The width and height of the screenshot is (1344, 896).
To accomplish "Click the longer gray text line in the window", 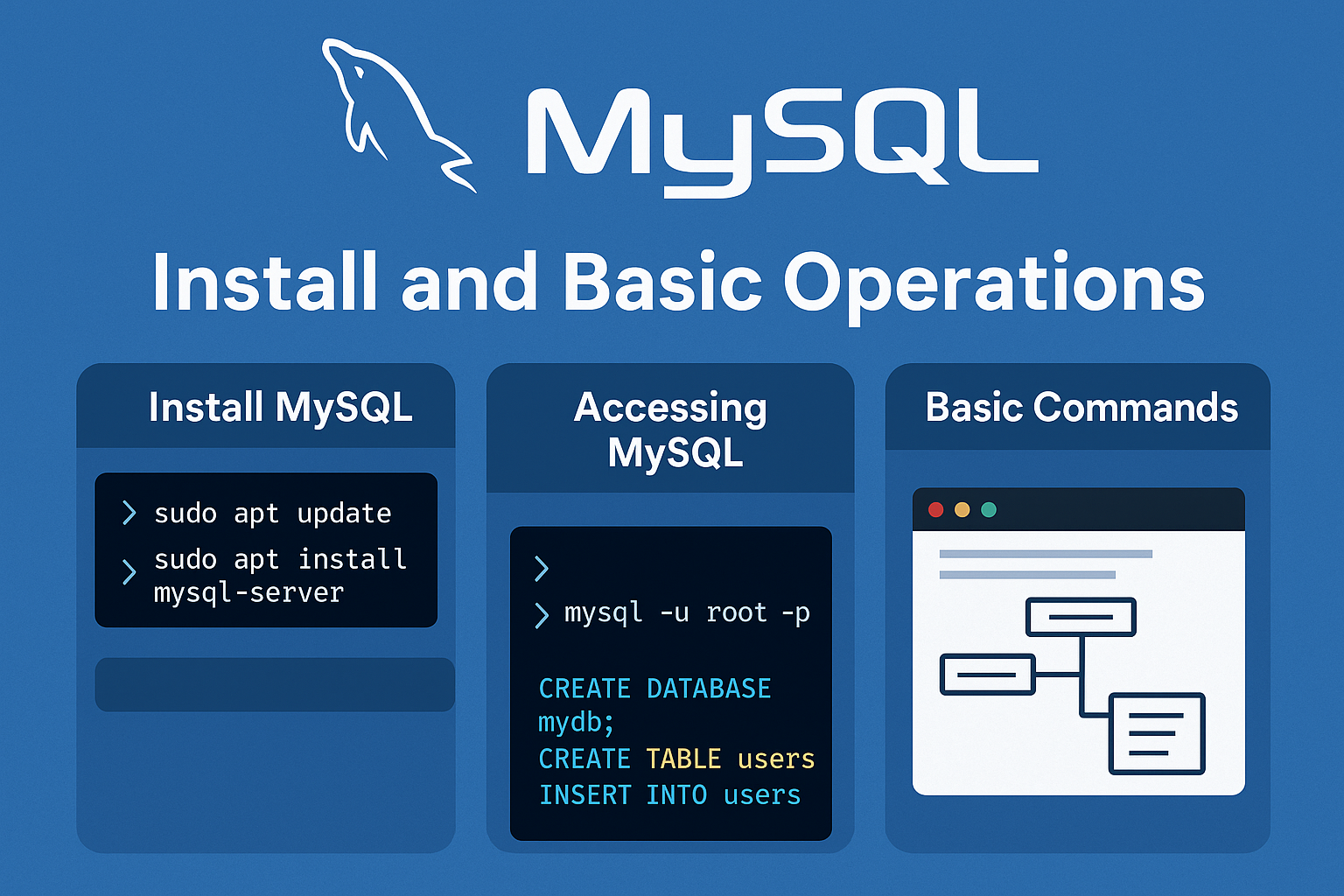I will [1046, 554].
